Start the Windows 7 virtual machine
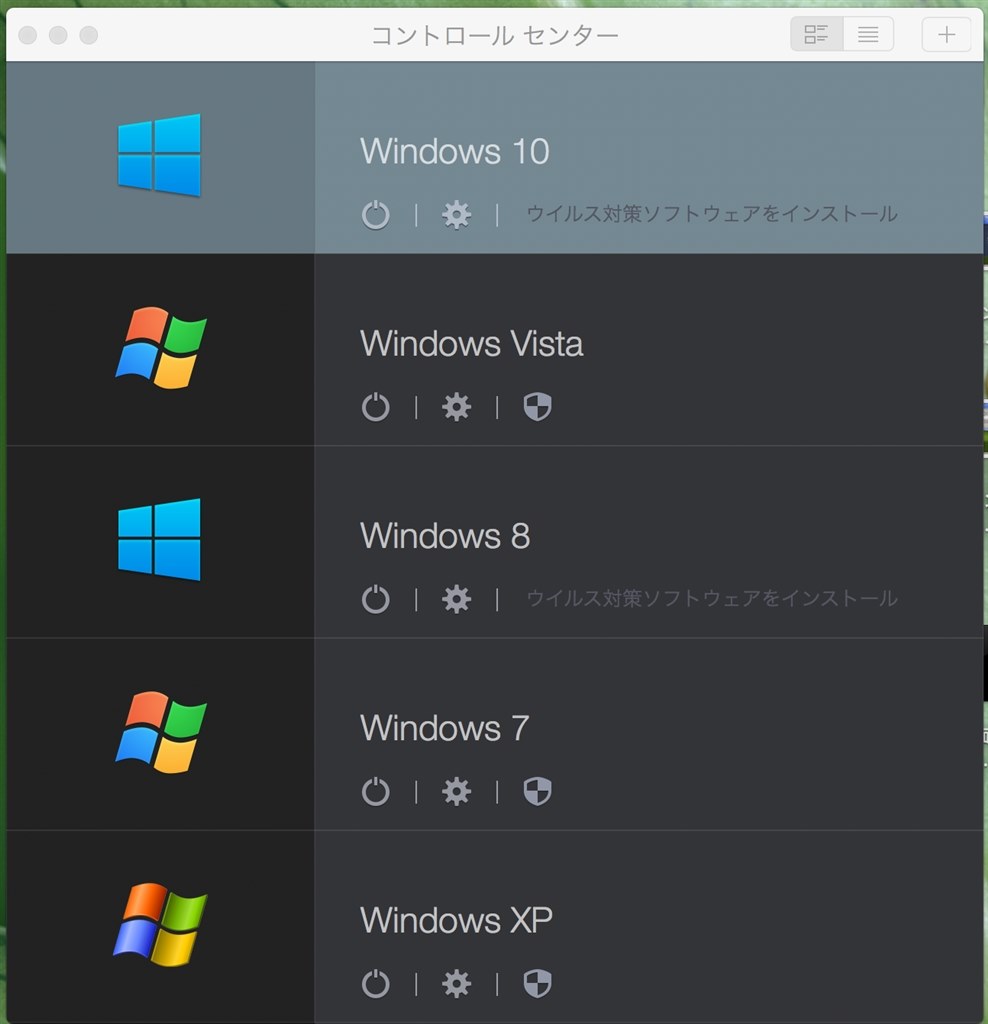 375,791
